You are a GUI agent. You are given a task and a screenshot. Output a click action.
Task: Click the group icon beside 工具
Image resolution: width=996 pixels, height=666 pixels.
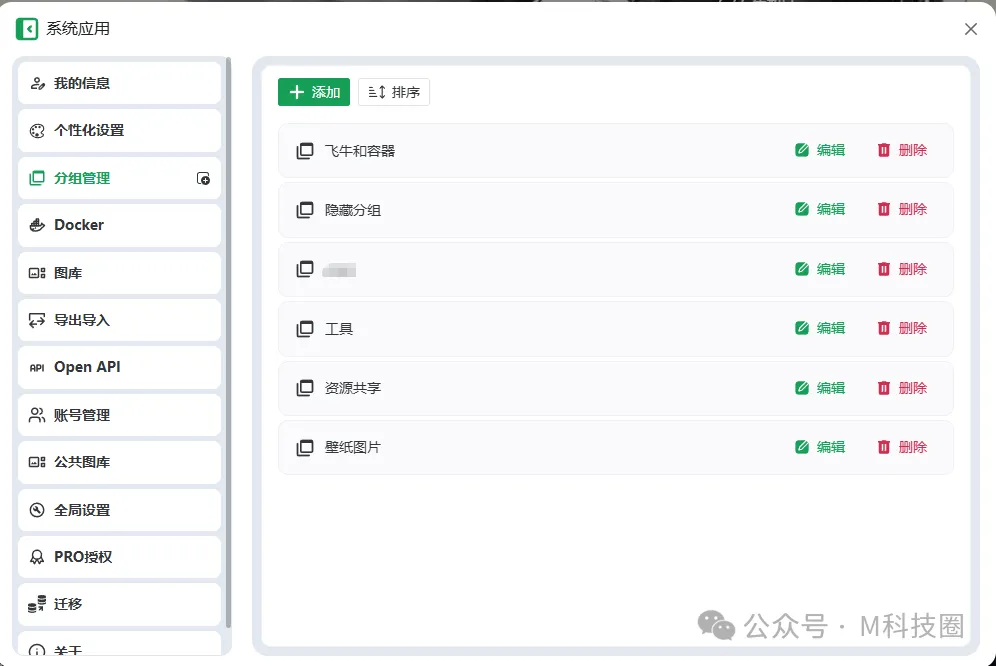pyautogui.click(x=305, y=329)
